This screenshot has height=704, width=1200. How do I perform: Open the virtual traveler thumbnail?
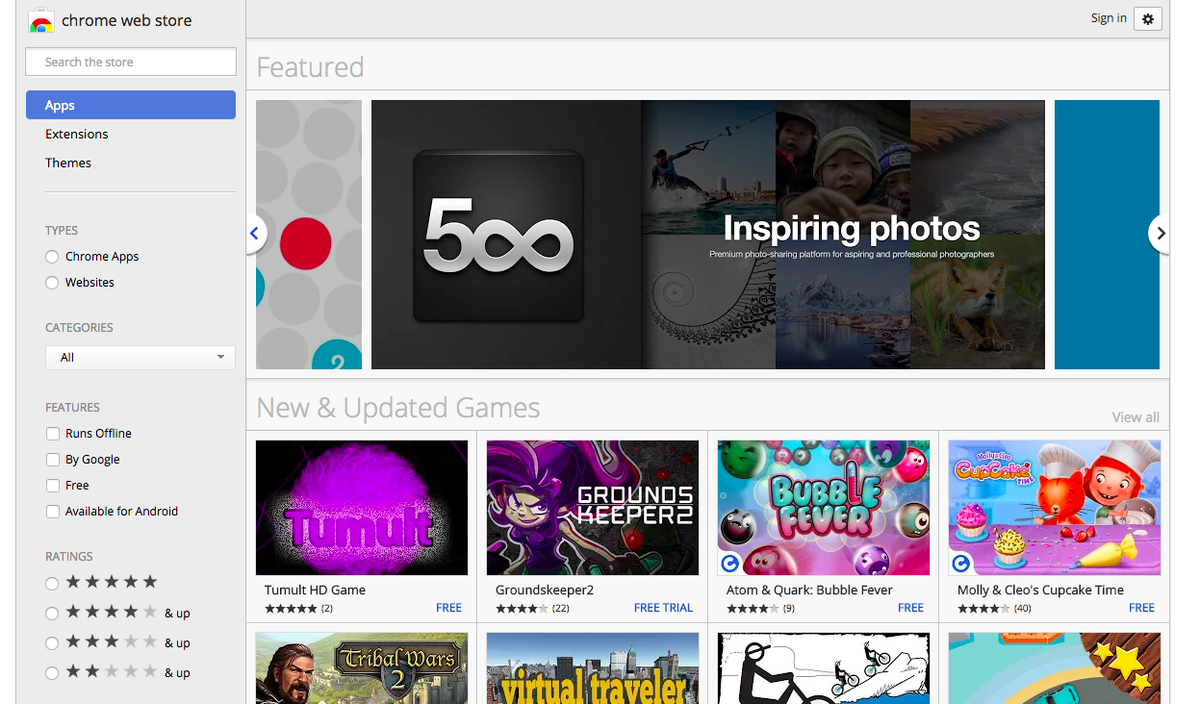point(593,668)
